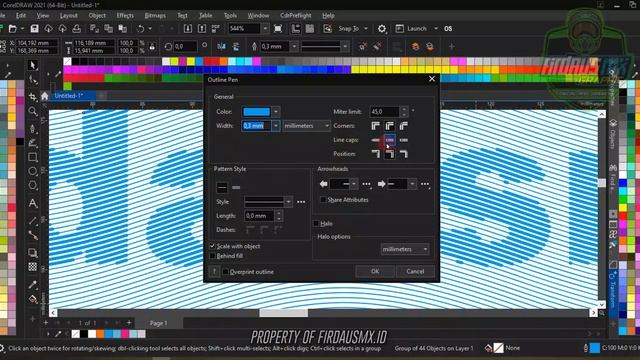Check the Overprint outline checkbox
Viewport: 640px width, 360px height.
(225, 272)
